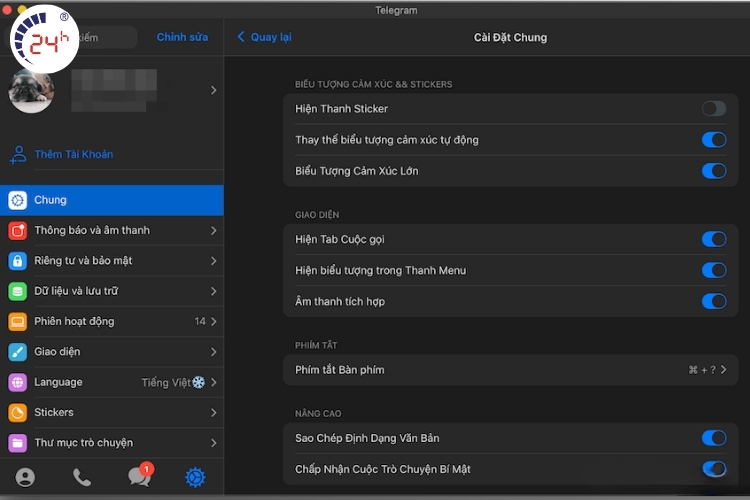
Task: Toggle Thay thế biểu tượng cảm xúc tự động
Action: (x=714, y=140)
